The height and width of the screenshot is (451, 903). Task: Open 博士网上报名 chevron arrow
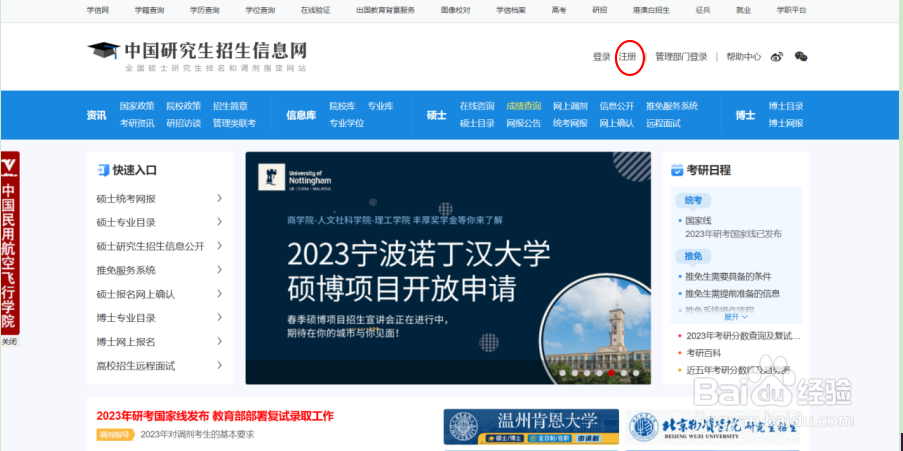(x=219, y=341)
